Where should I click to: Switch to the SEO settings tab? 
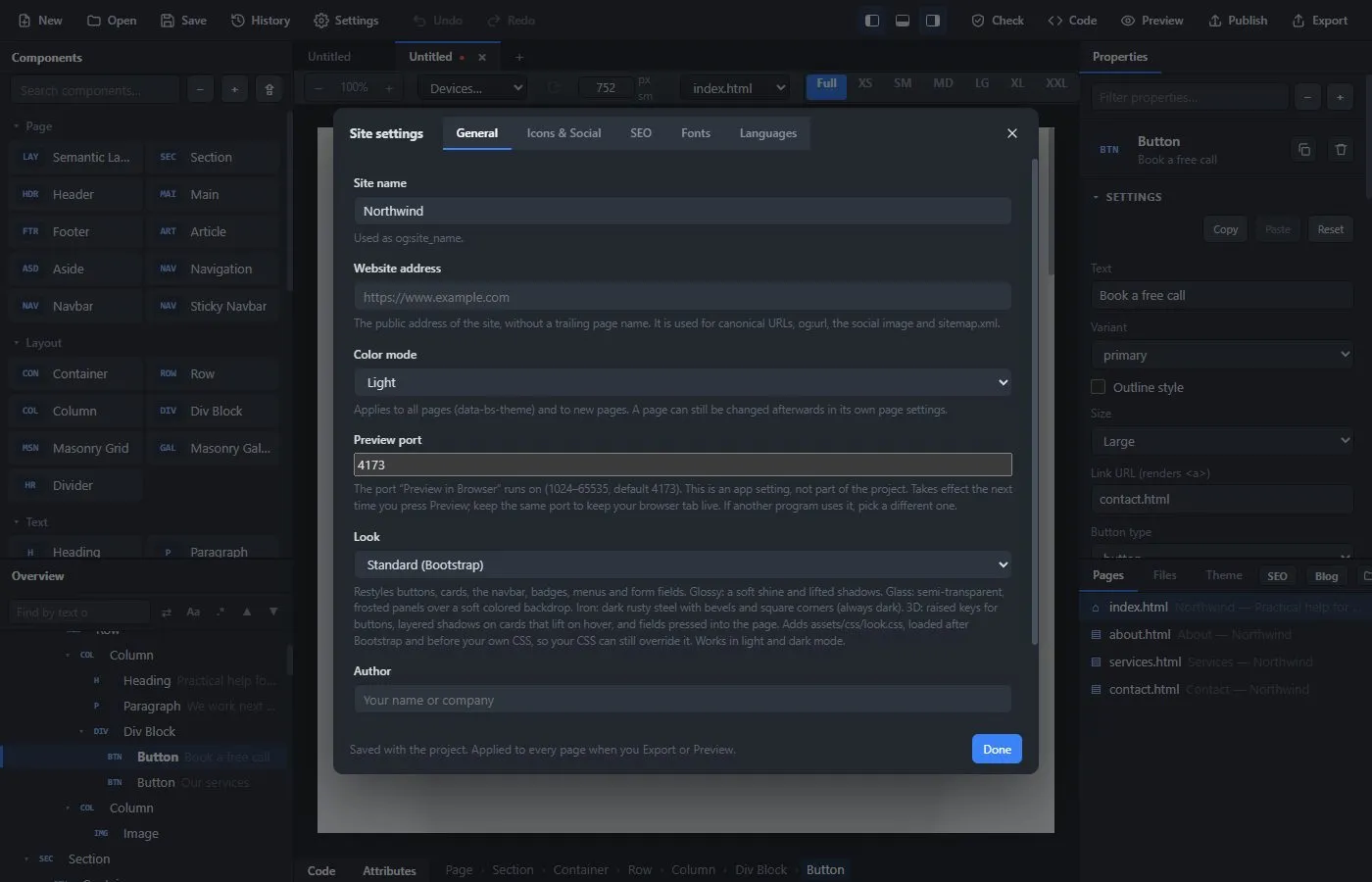[641, 133]
